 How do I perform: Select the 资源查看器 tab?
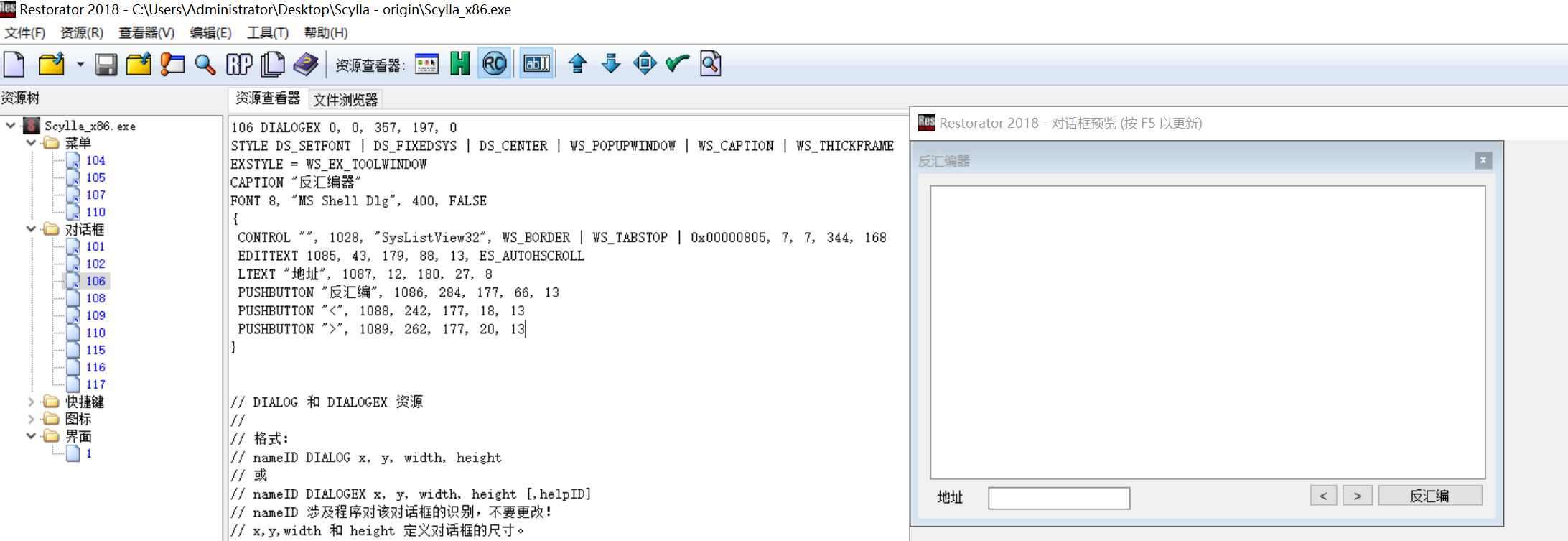coord(268,98)
